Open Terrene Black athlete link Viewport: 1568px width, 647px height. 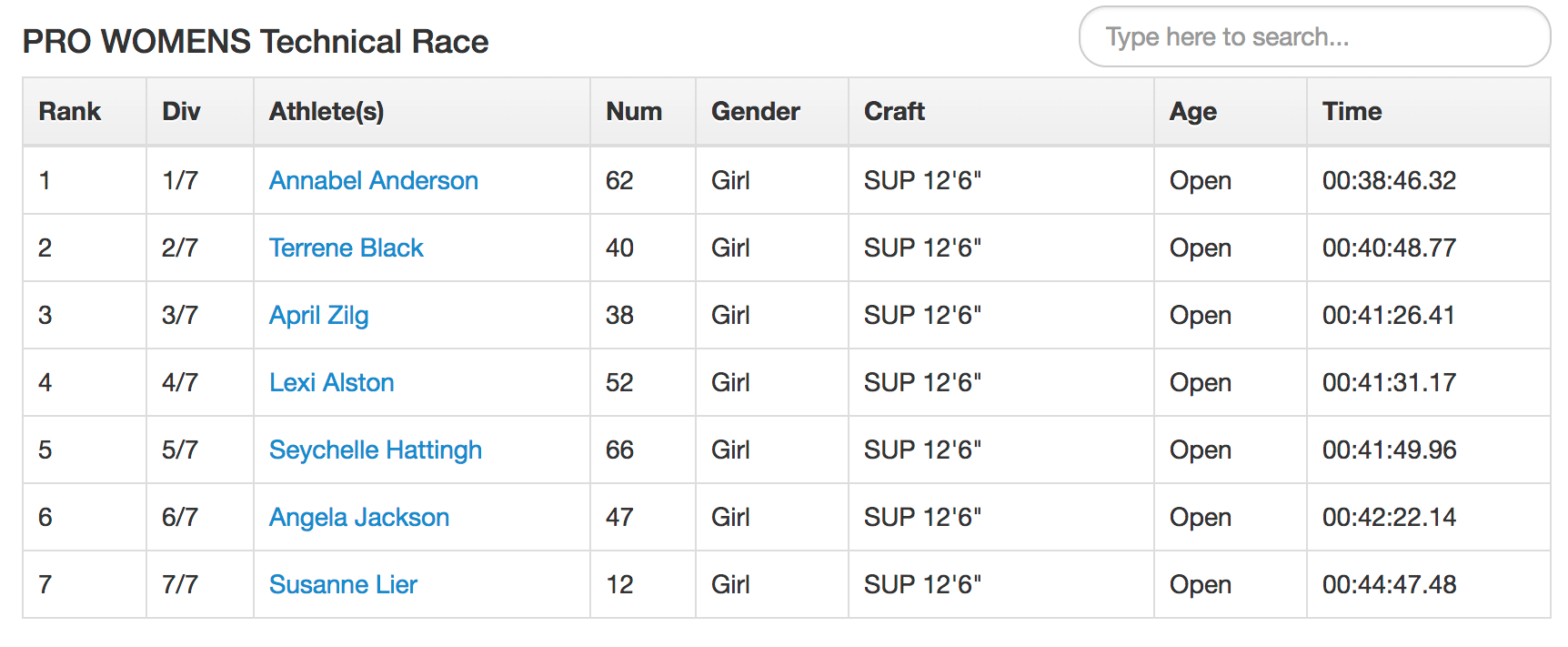point(346,248)
